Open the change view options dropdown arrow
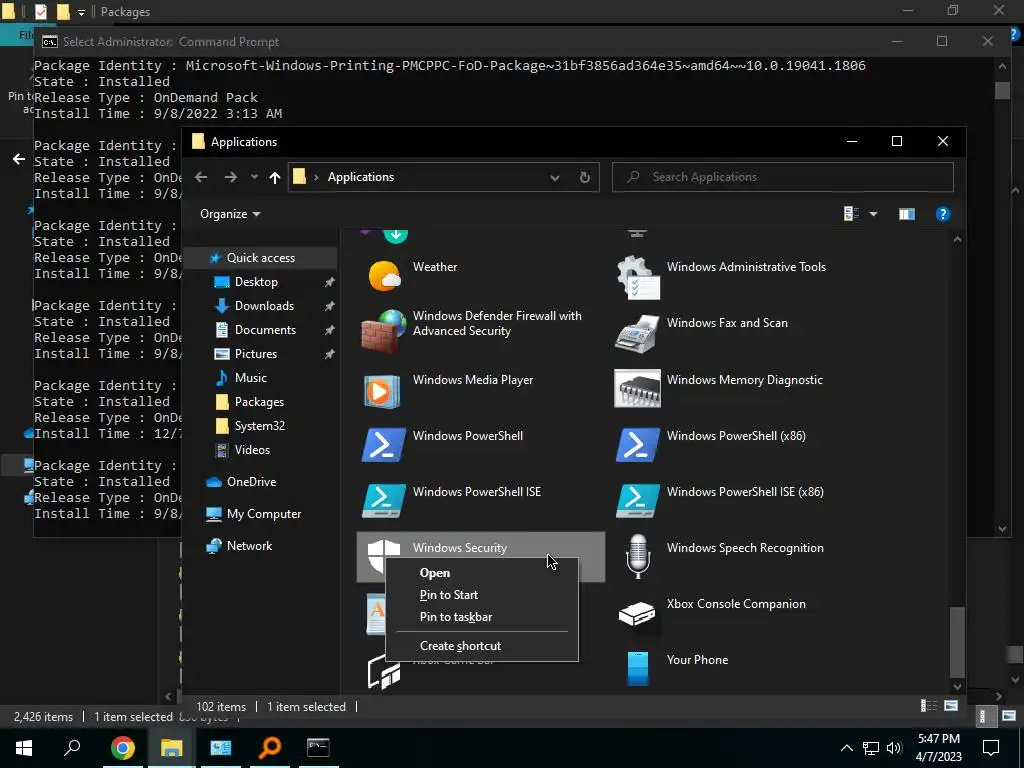 tap(873, 214)
